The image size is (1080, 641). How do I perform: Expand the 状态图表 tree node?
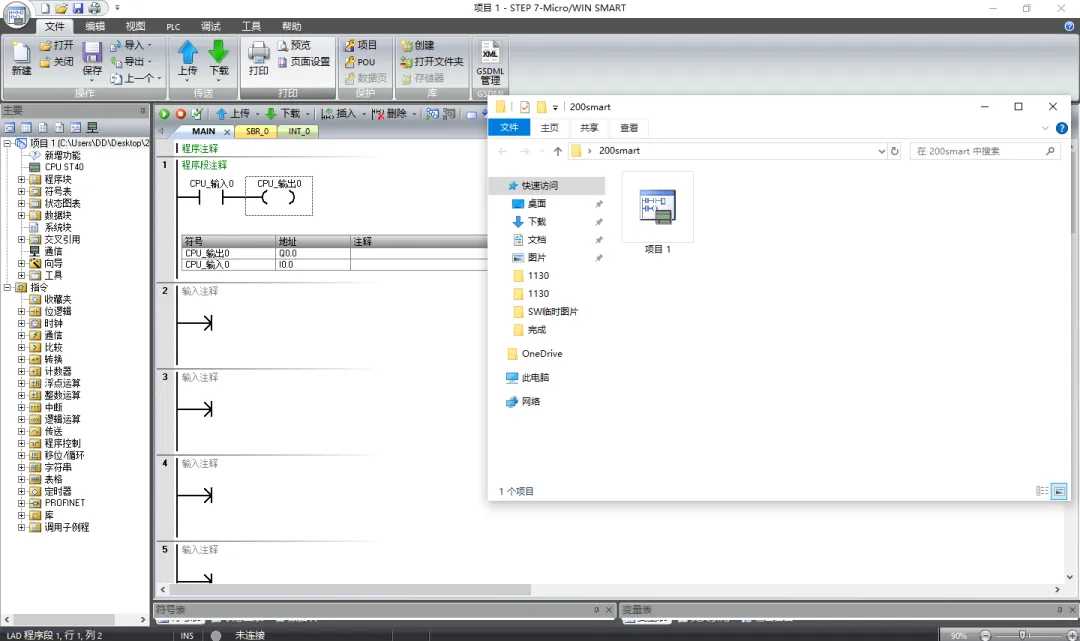tap(21, 203)
